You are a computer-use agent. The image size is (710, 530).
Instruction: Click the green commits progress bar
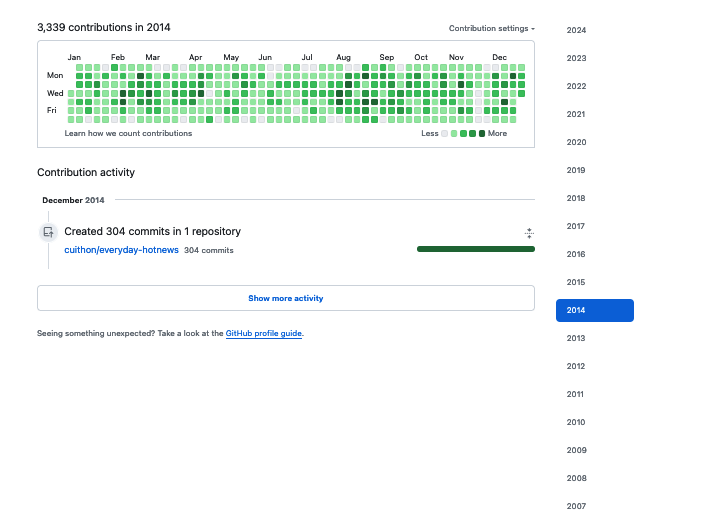[475, 249]
